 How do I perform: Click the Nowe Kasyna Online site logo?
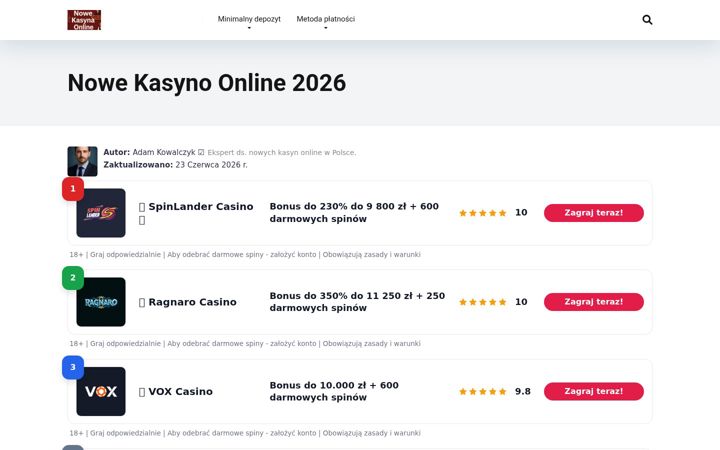pos(84,20)
